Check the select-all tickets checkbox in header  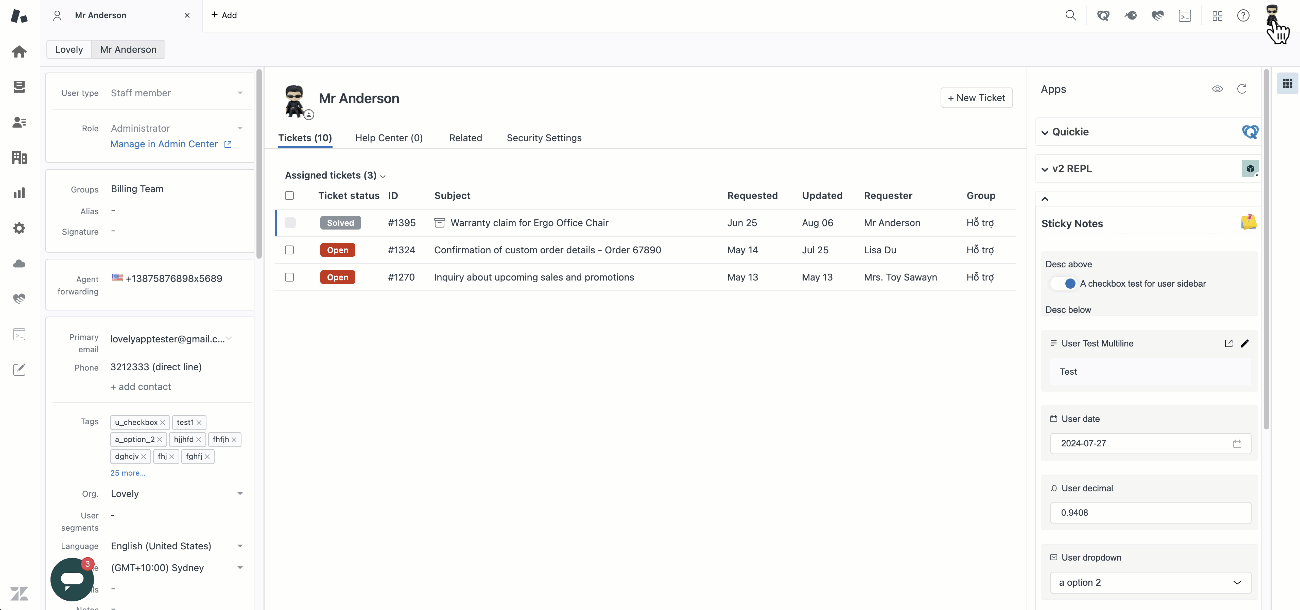(290, 196)
